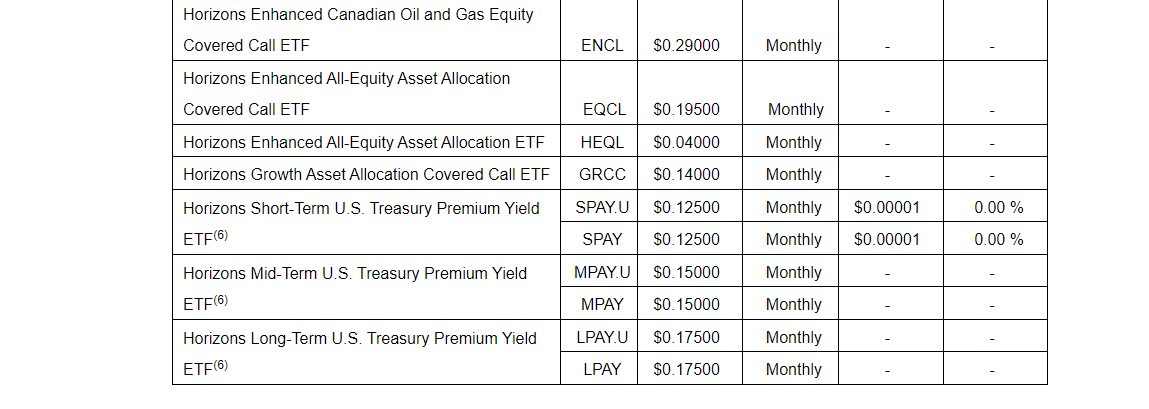Click the 0.00 % cell in SPAY row
The height and width of the screenshot is (409, 1149).
(998, 239)
